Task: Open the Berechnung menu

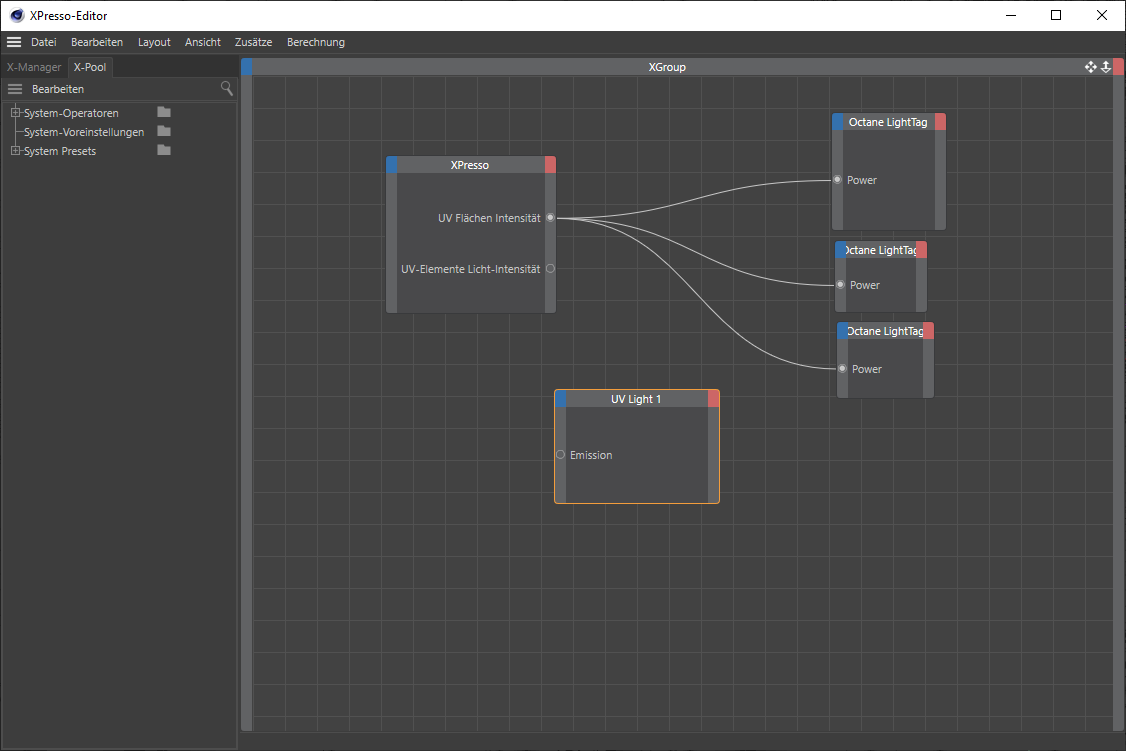Action: (316, 42)
